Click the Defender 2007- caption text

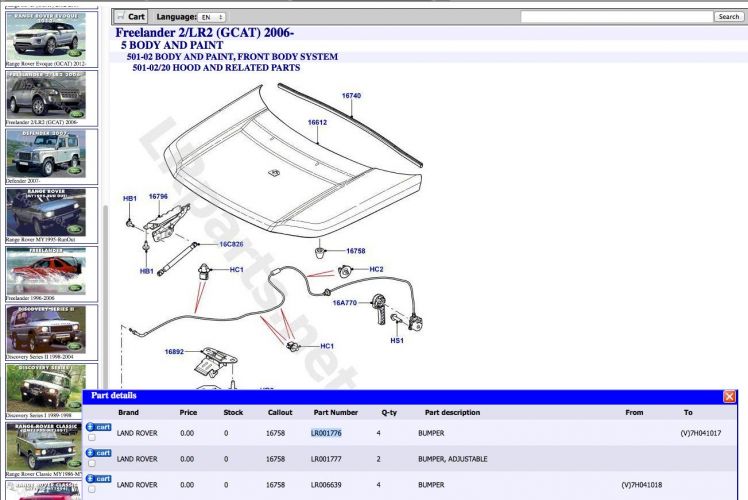pyautogui.click(x=23, y=181)
